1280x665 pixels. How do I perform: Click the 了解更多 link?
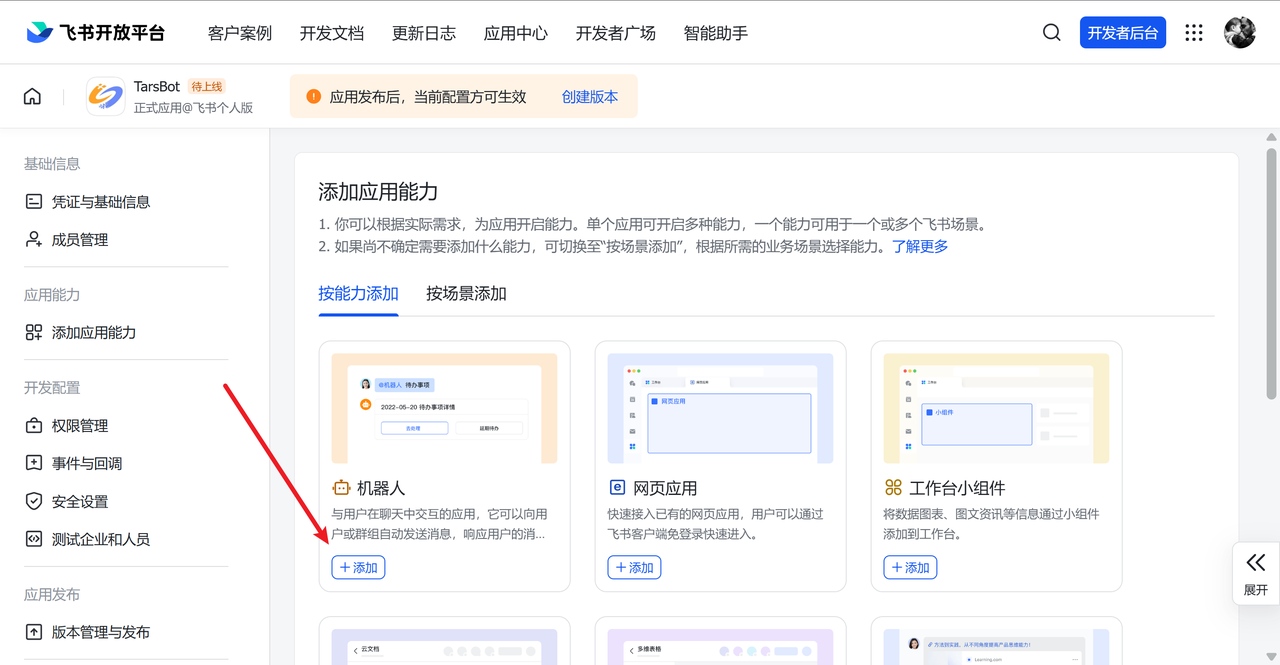920,246
